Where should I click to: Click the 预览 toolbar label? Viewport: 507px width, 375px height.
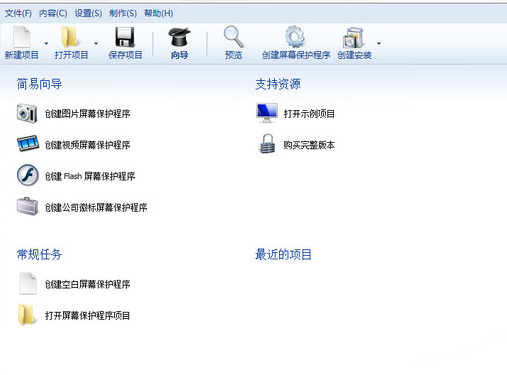pos(233,55)
